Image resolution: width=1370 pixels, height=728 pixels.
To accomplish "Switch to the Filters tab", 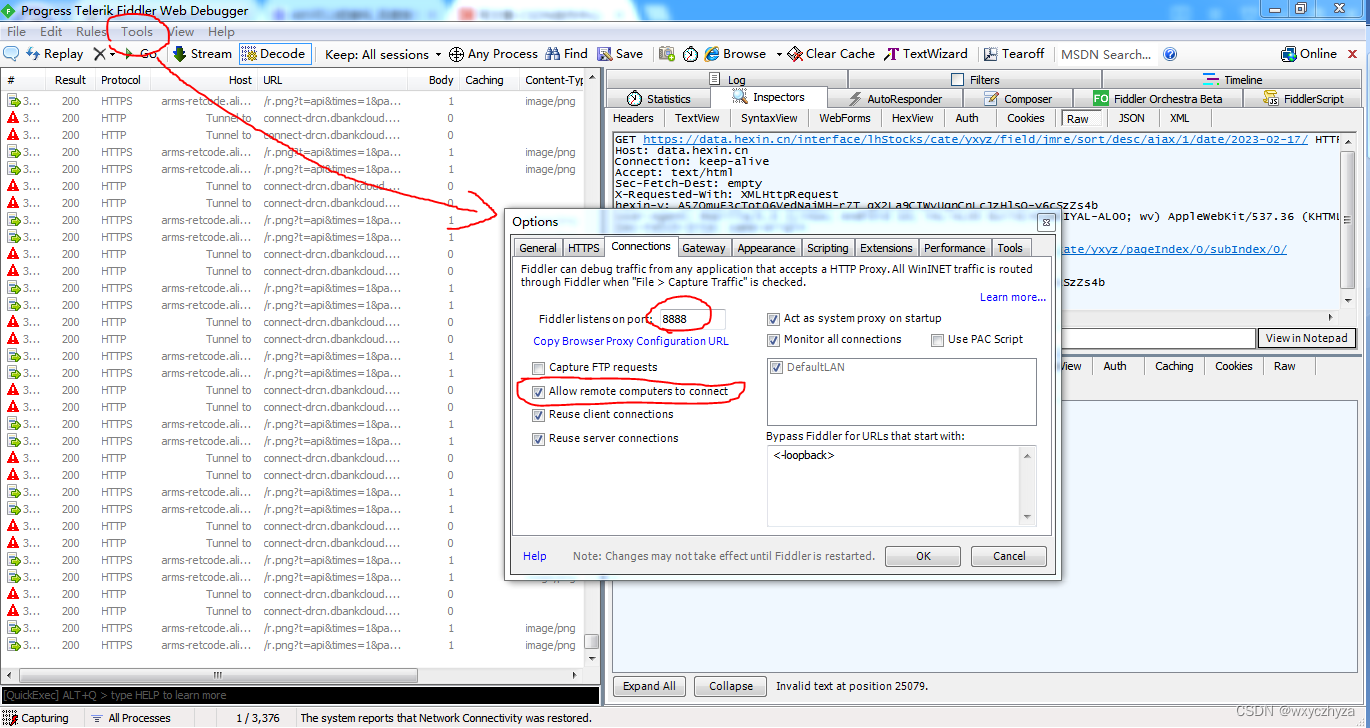I will click(975, 79).
